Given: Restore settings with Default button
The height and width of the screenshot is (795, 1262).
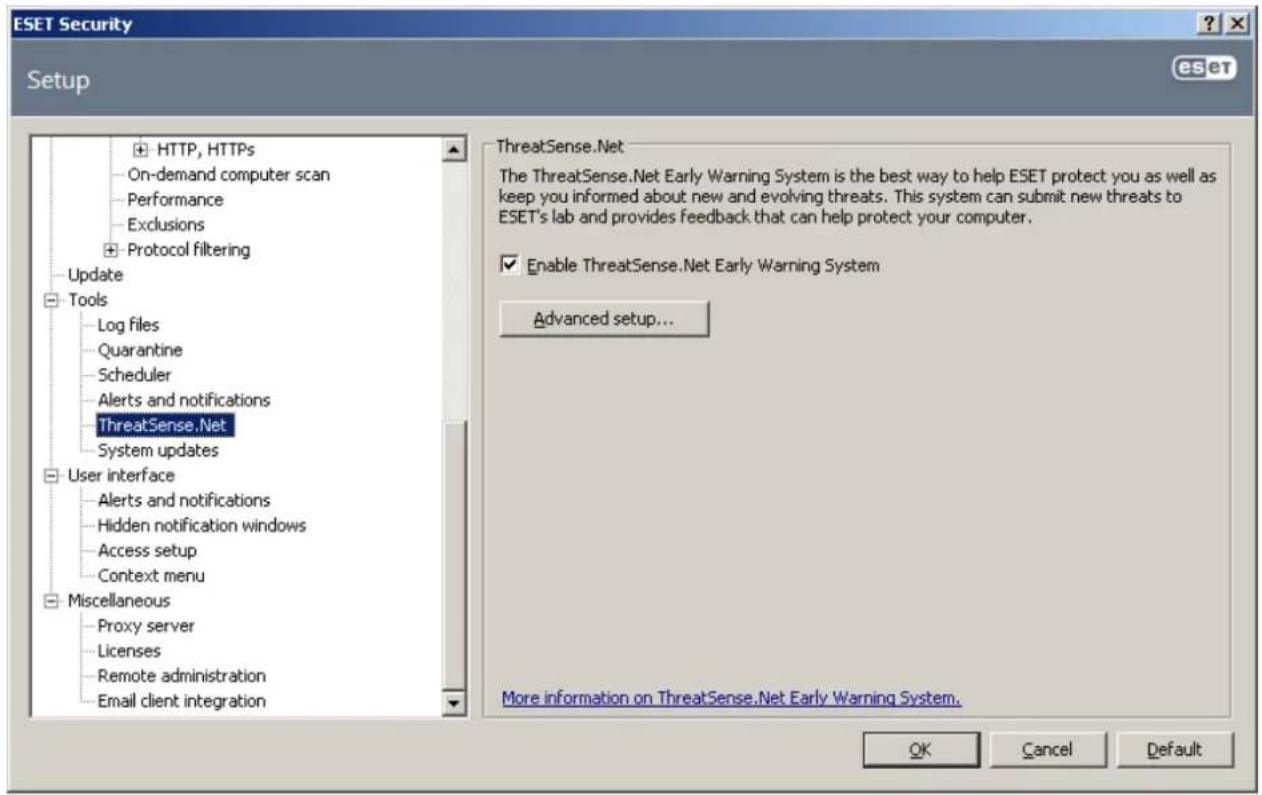Looking at the screenshot, I should coord(1175,749).
